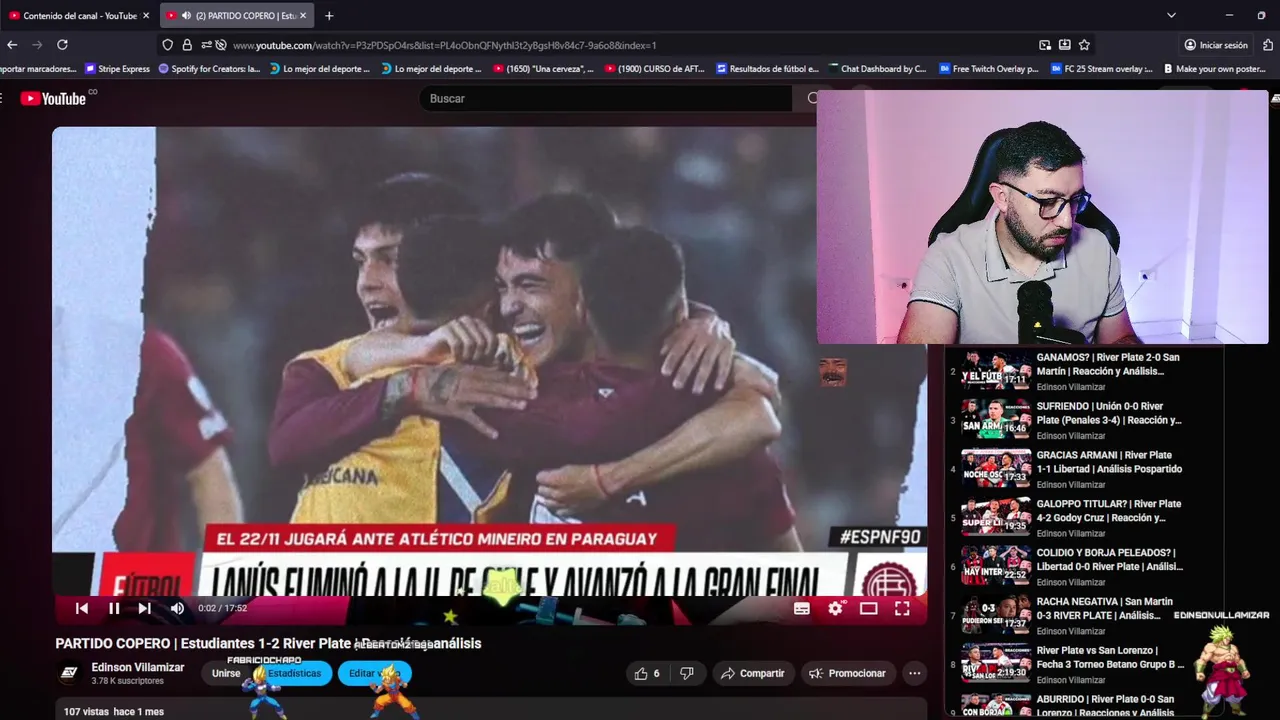Play GALOPPO TITULAR? River Plate 4-2 thumbnail

pos(996,516)
